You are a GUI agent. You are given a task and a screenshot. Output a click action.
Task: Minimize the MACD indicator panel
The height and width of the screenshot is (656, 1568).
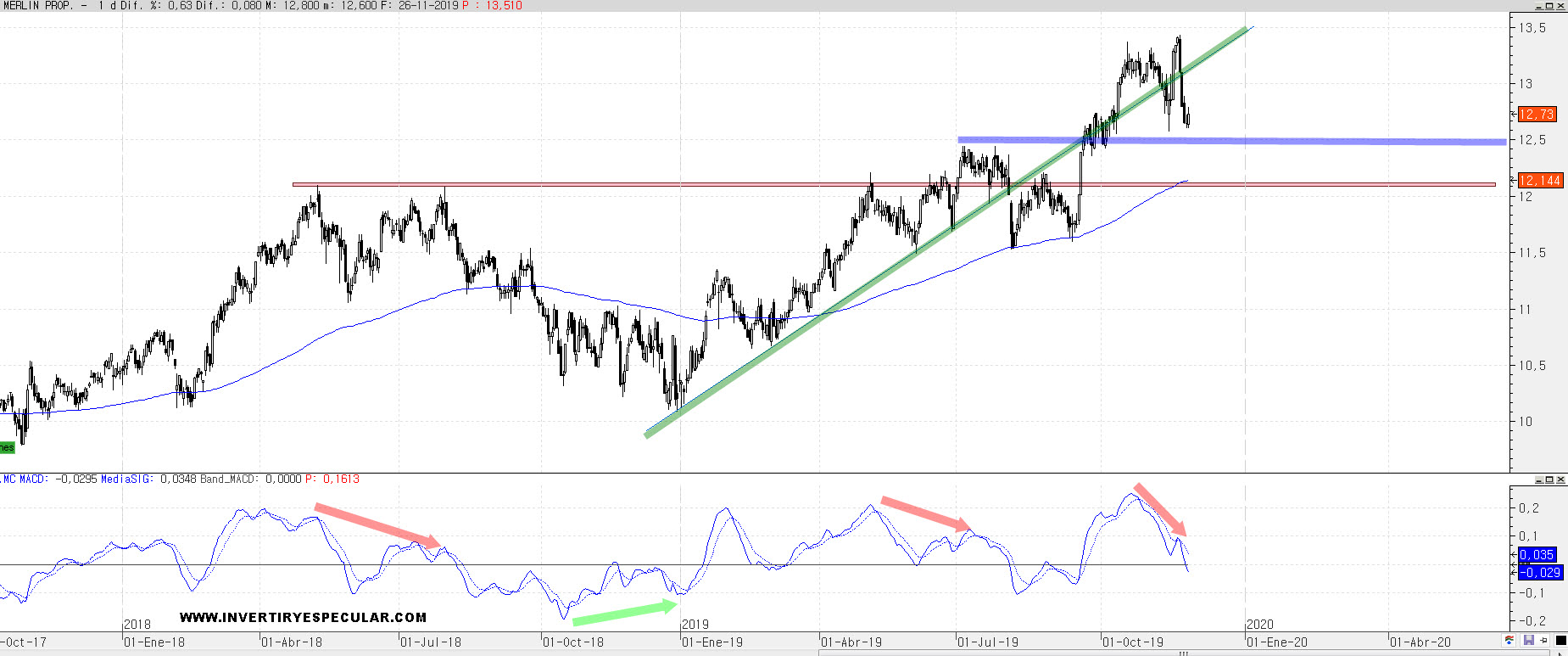(1540, 479)
